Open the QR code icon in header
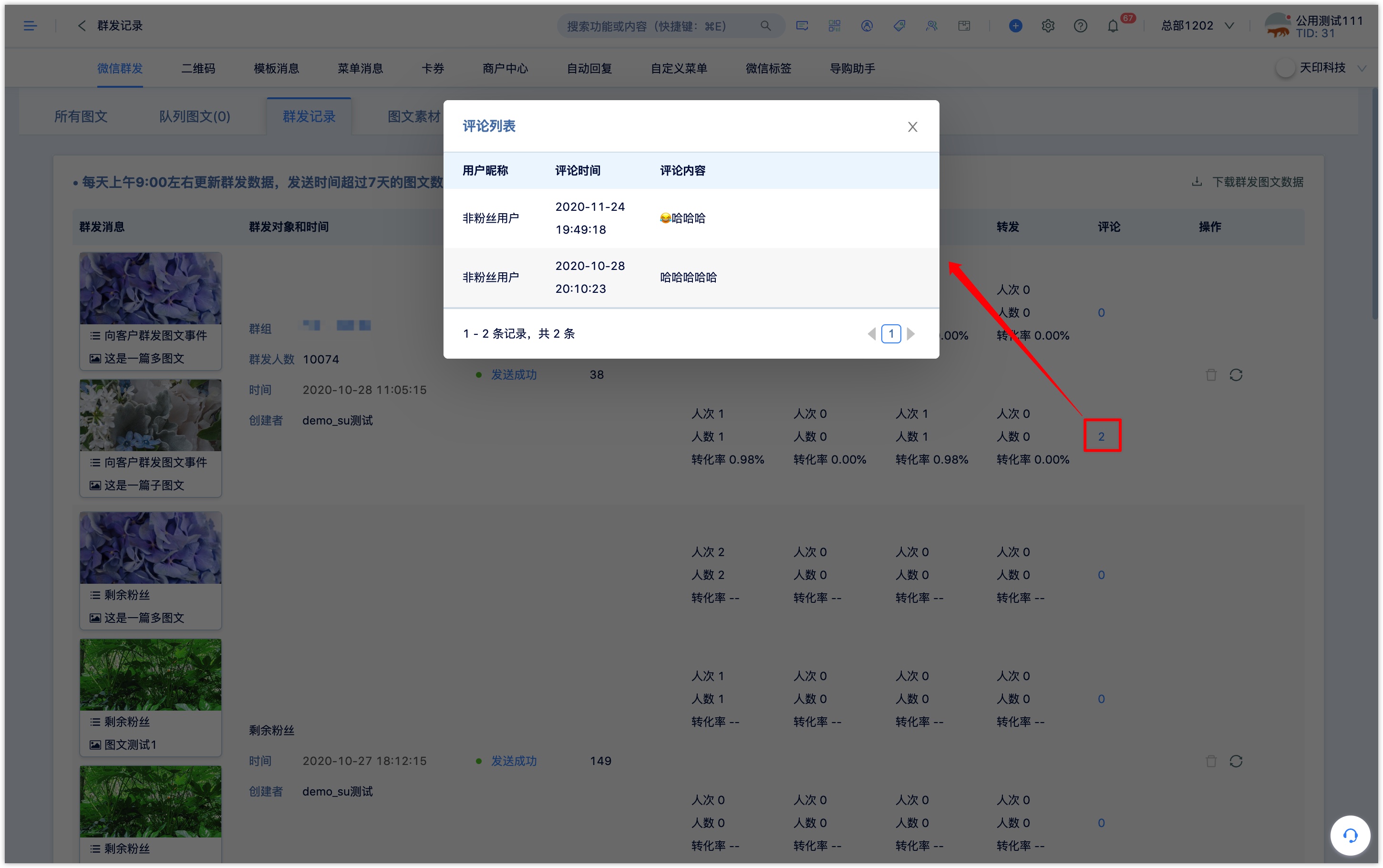The image size is (1383, 868). 835,26
